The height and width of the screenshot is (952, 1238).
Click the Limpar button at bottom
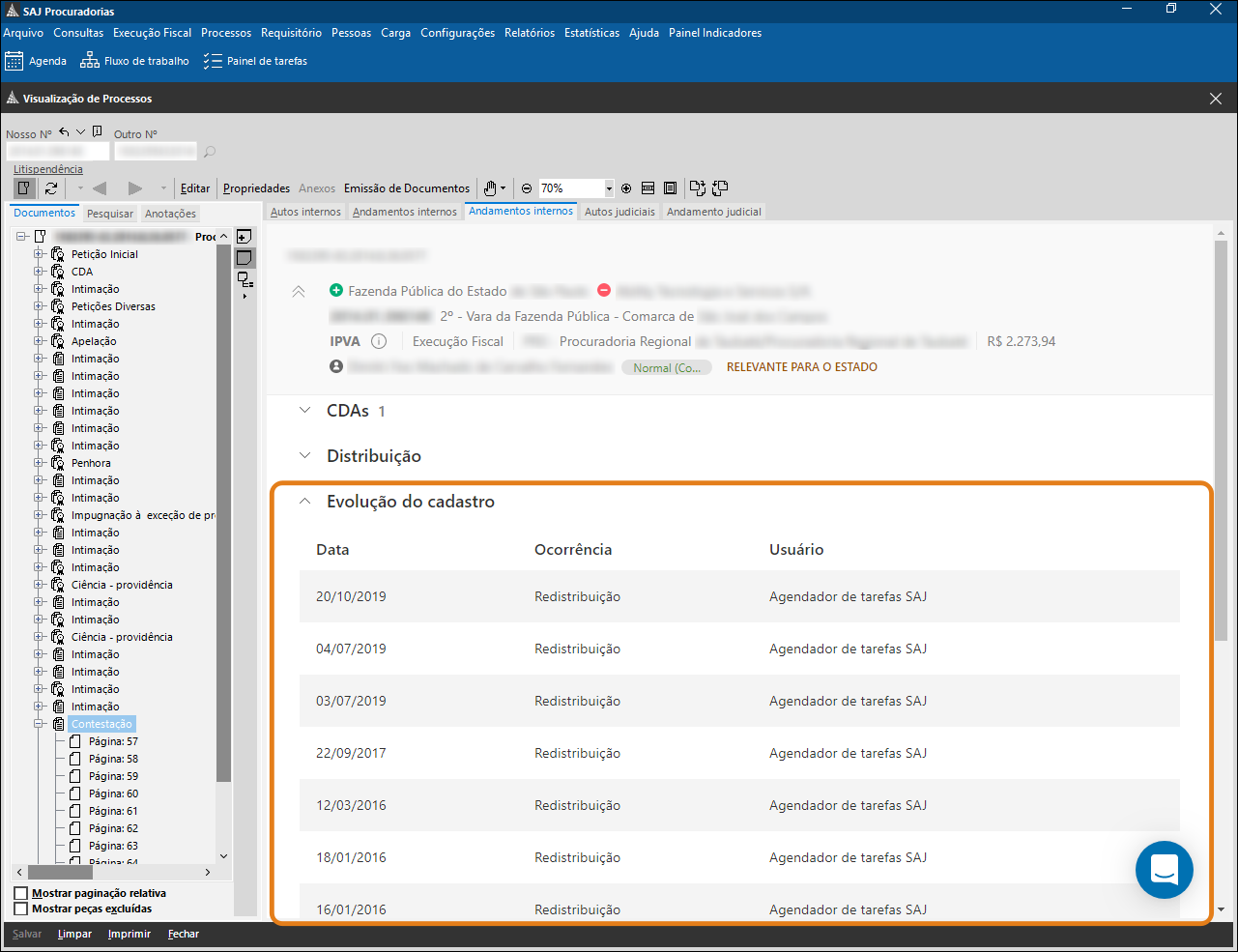point(74,934)
